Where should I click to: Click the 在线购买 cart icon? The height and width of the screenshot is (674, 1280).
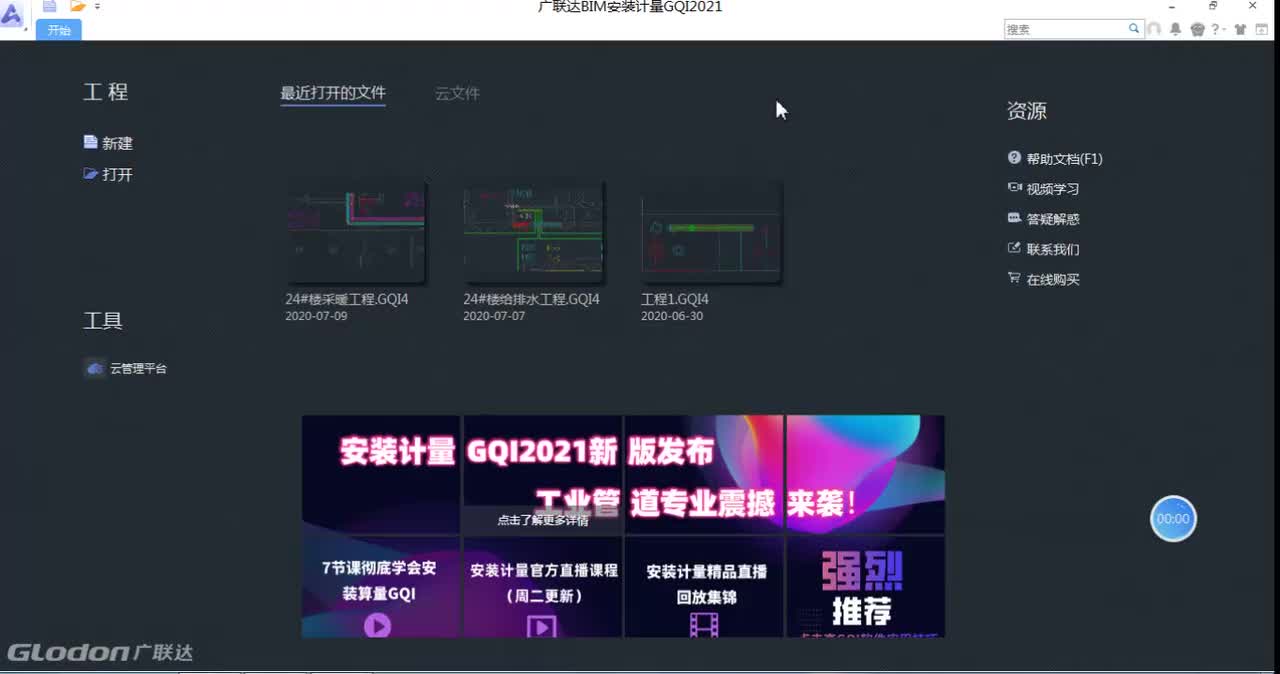1014,278
